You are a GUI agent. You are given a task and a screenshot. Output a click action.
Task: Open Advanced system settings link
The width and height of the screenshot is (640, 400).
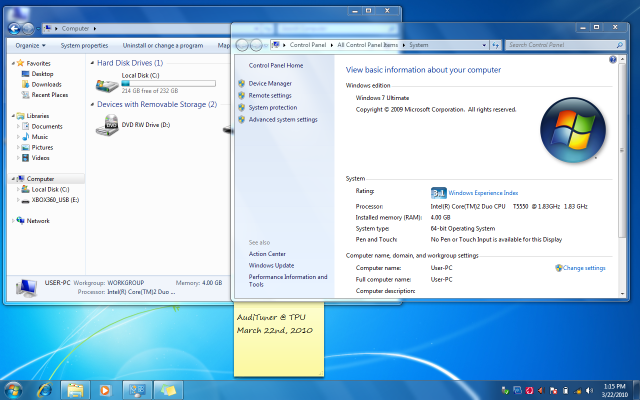(283, 120)
